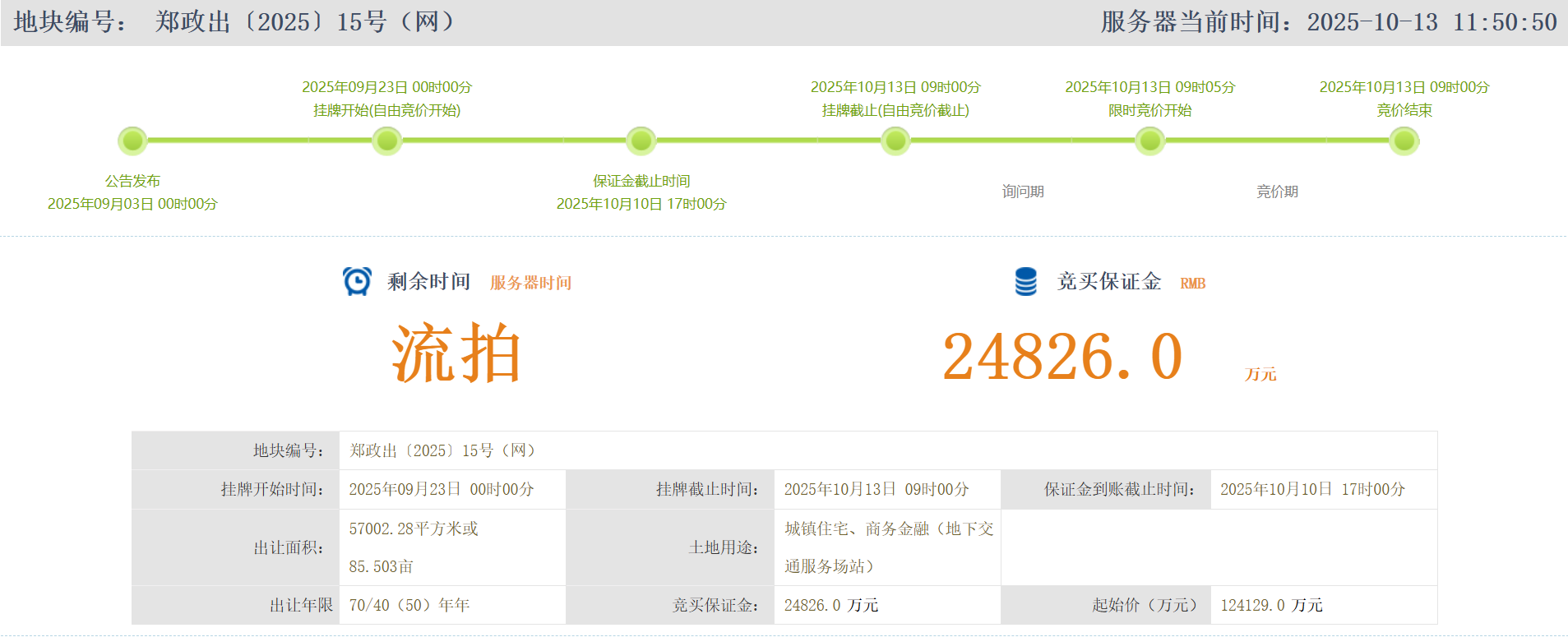Select the 挂牌开始 timeline node
Viewport: 1568px width, 637px height.
386,141
